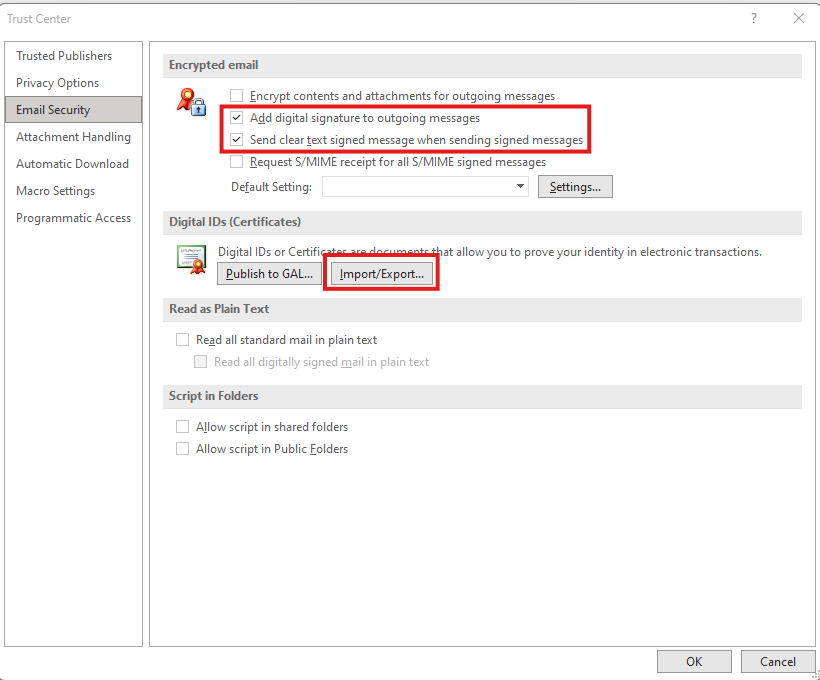The image size is (820, 680).
Task: Switch to Attachment Handling settings
Action: click(x=73, y=137)
